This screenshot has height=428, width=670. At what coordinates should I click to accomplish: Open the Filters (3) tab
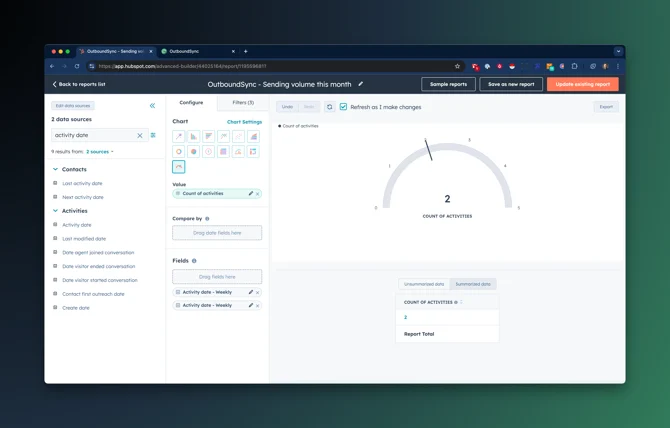click(x=243, y=103)
